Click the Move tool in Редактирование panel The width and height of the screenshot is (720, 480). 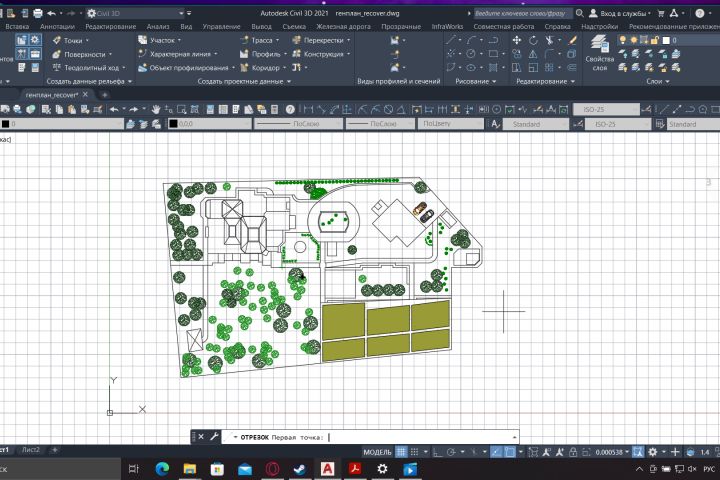pos(517,40)
